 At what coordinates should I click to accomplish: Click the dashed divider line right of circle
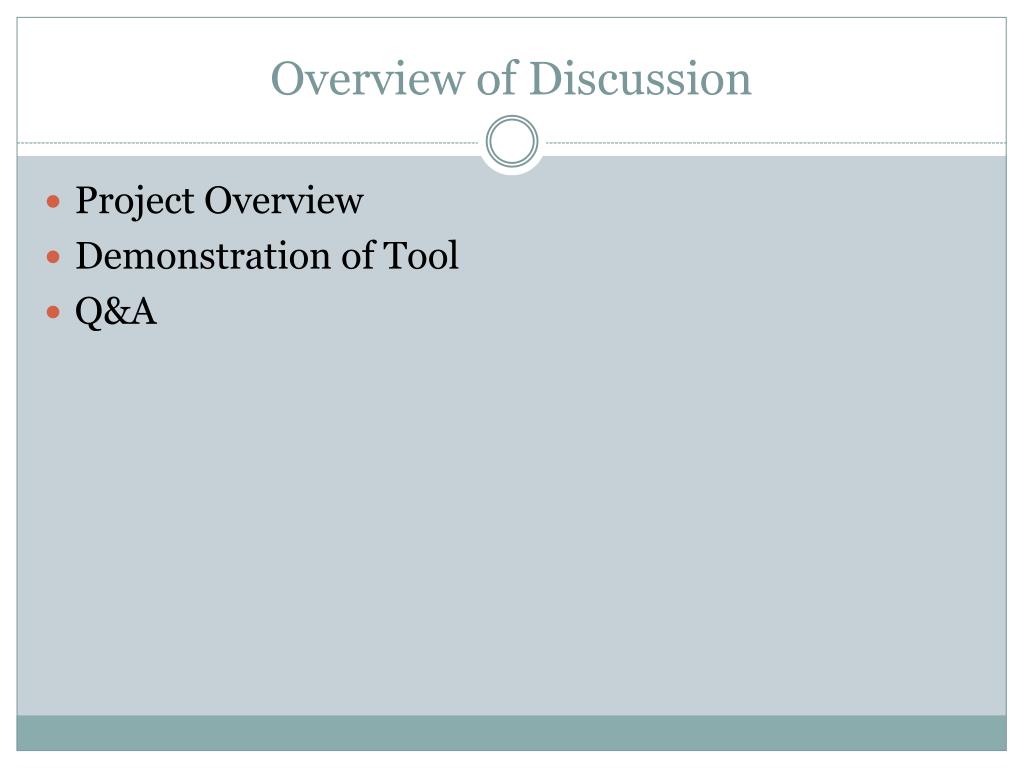tap(776, 142)
